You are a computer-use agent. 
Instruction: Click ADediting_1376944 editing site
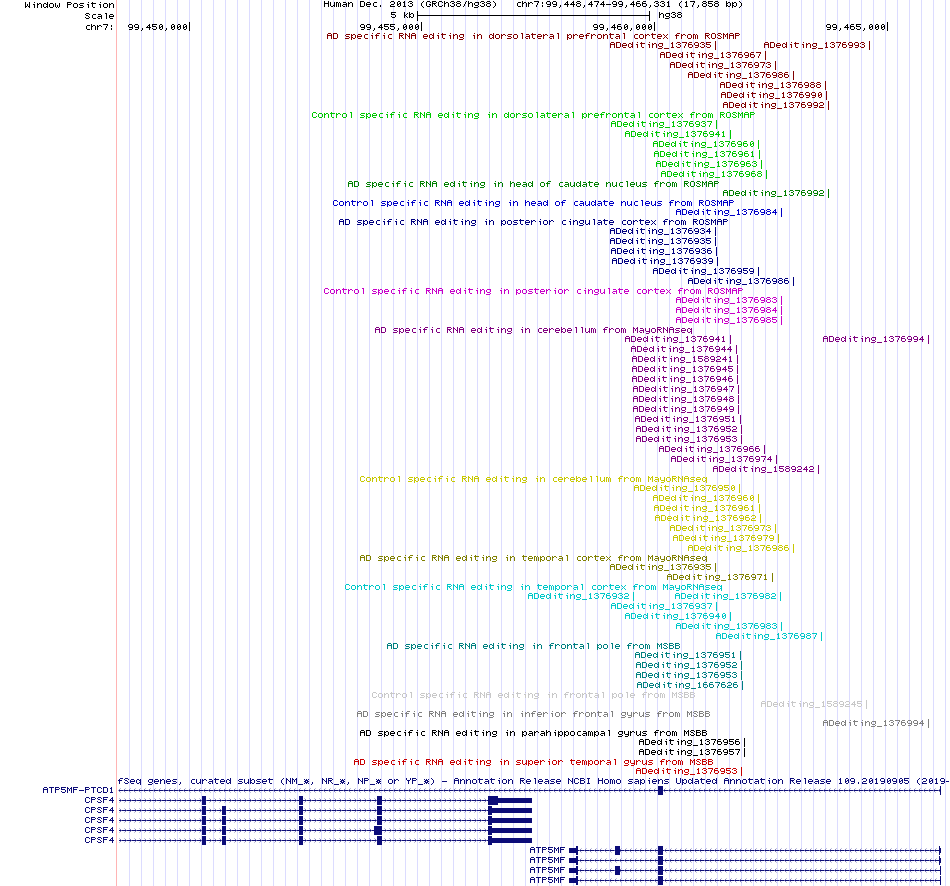click(x=682, y=349)
